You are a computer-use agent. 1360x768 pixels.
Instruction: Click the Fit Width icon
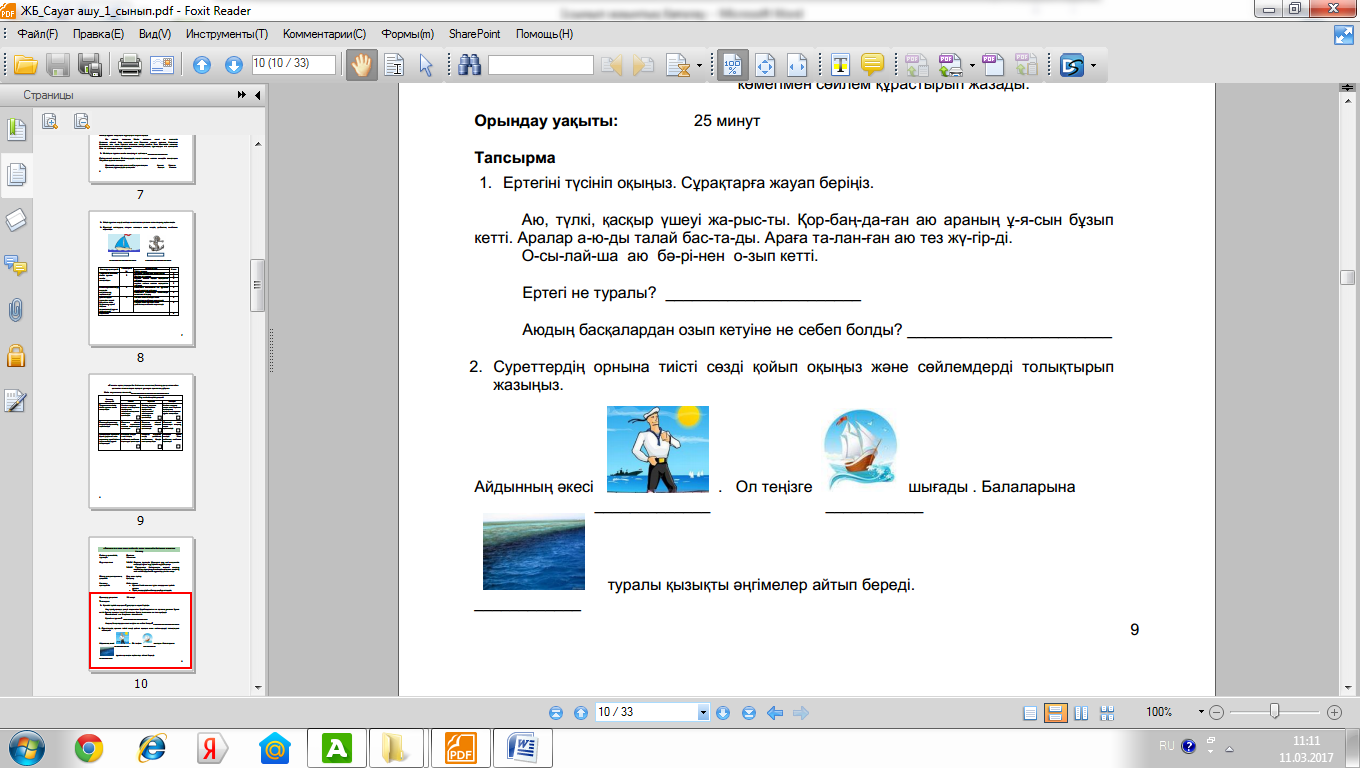[797, 66]
